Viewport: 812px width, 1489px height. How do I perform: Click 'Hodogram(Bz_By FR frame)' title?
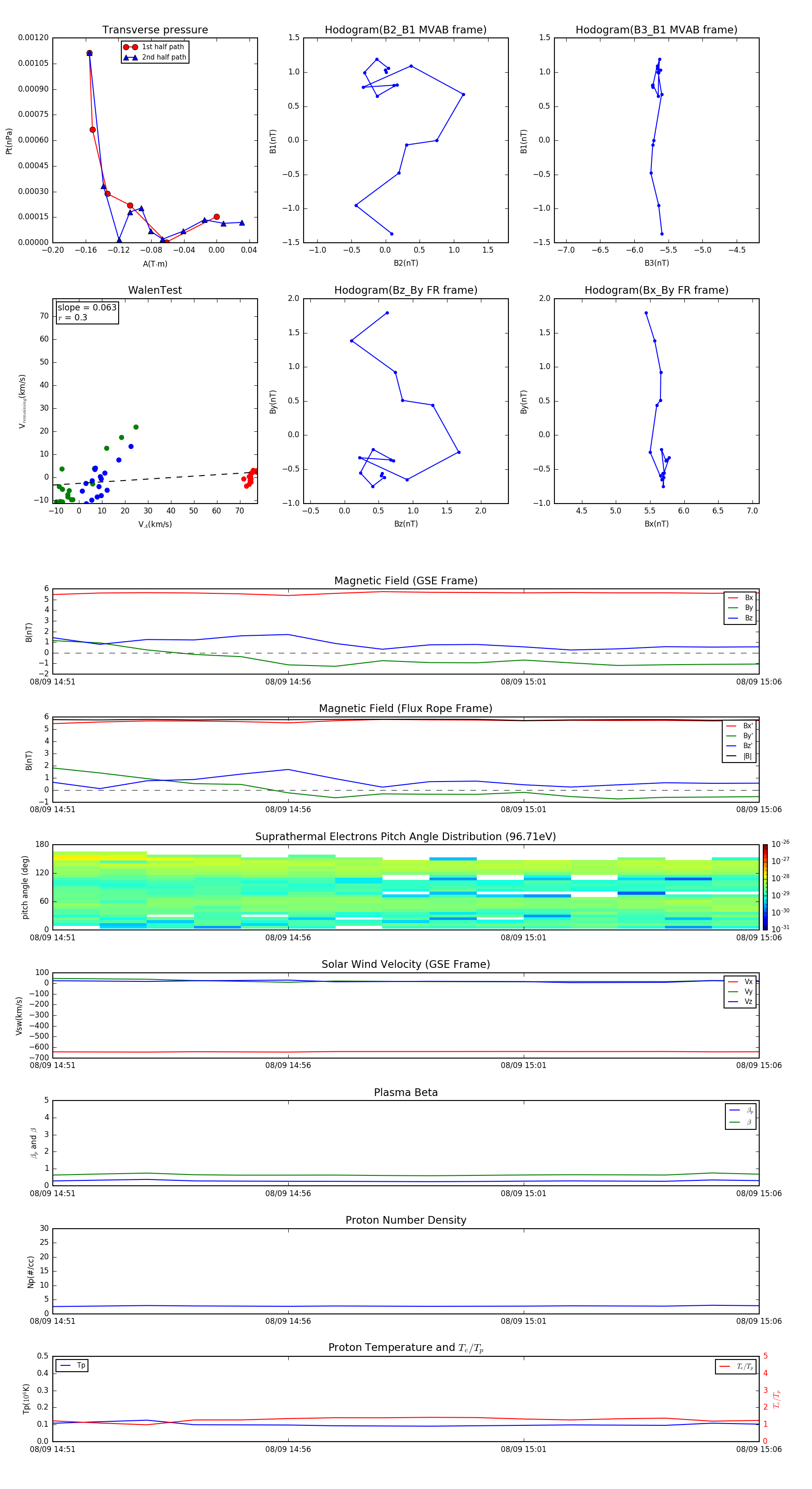(406, 290)
